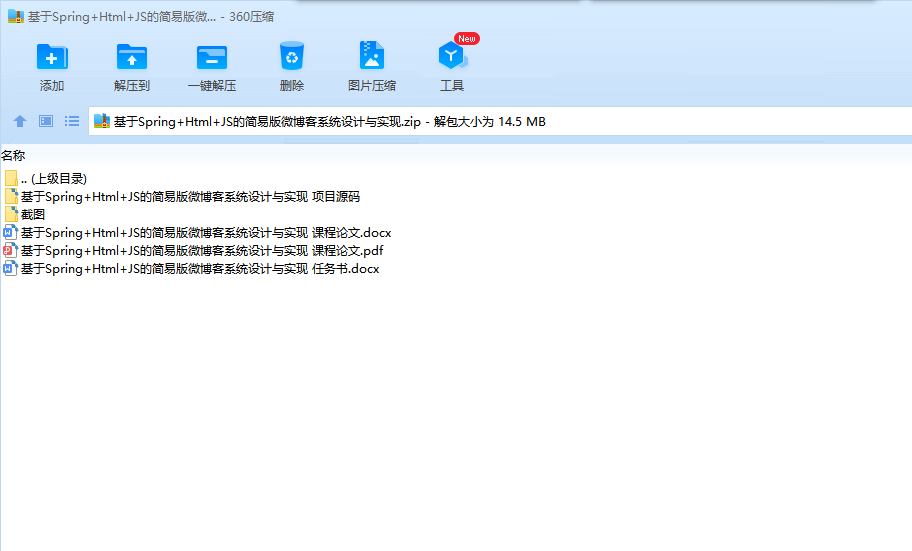Click the PDF icon of 课程论文.pdf
This screenshot has height=551, width=912.
tap(10, 251)
